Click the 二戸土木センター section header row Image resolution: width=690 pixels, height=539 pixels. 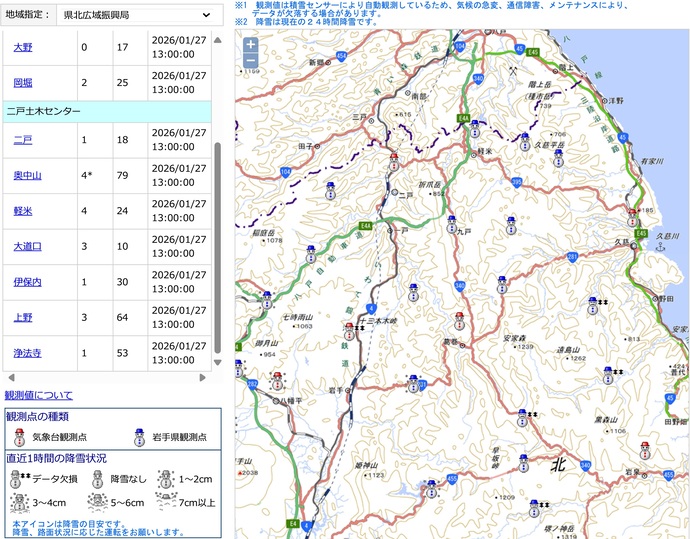[107, 111]
